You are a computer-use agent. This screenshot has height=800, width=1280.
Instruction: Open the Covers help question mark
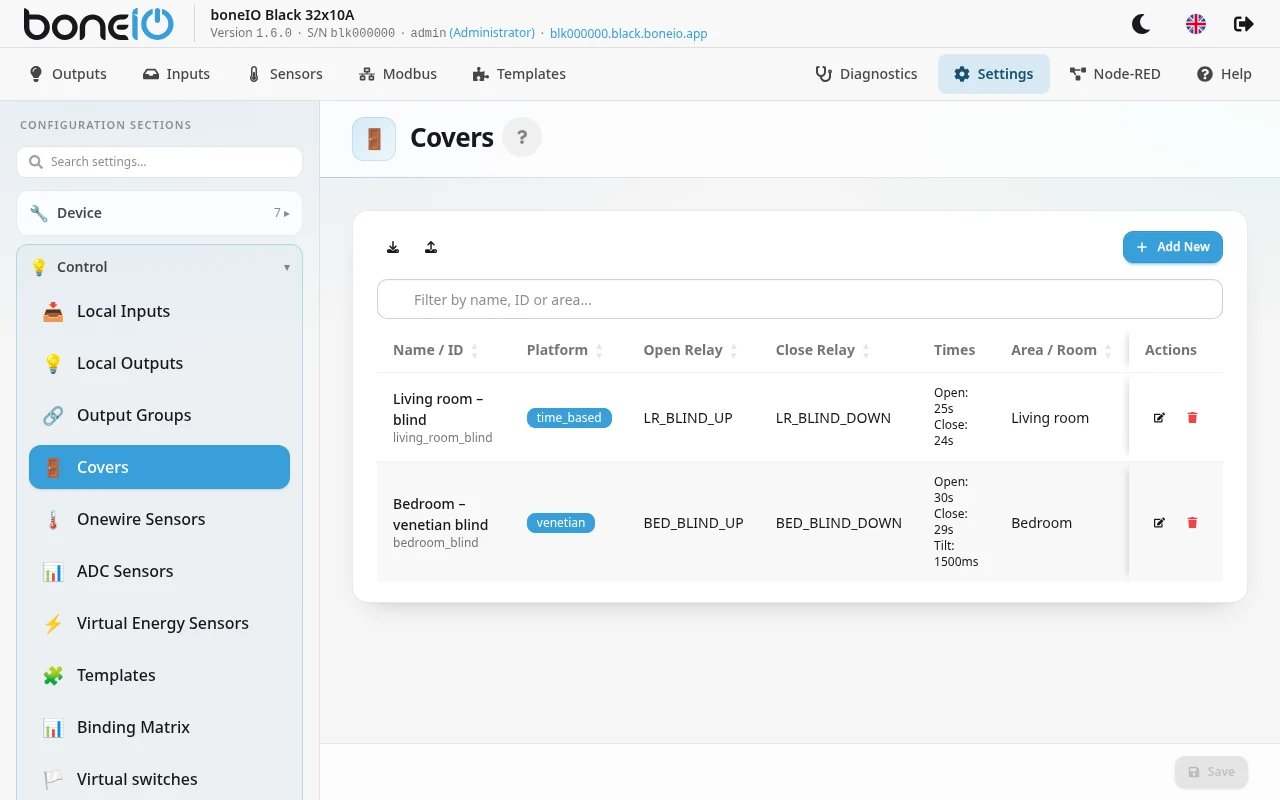click(x=522, y=137)
